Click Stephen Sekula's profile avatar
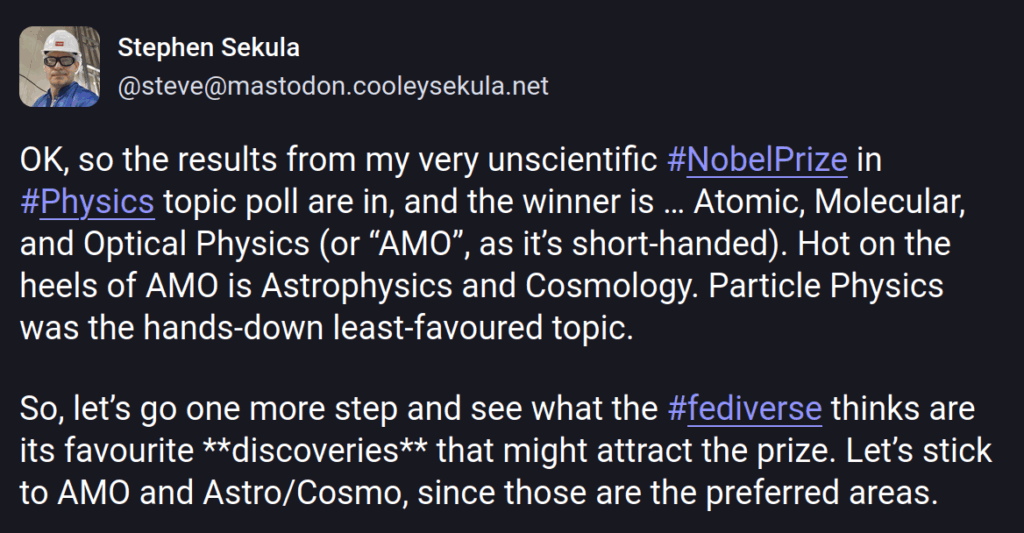Screen dimensions: 1024x533 [60, 67]
